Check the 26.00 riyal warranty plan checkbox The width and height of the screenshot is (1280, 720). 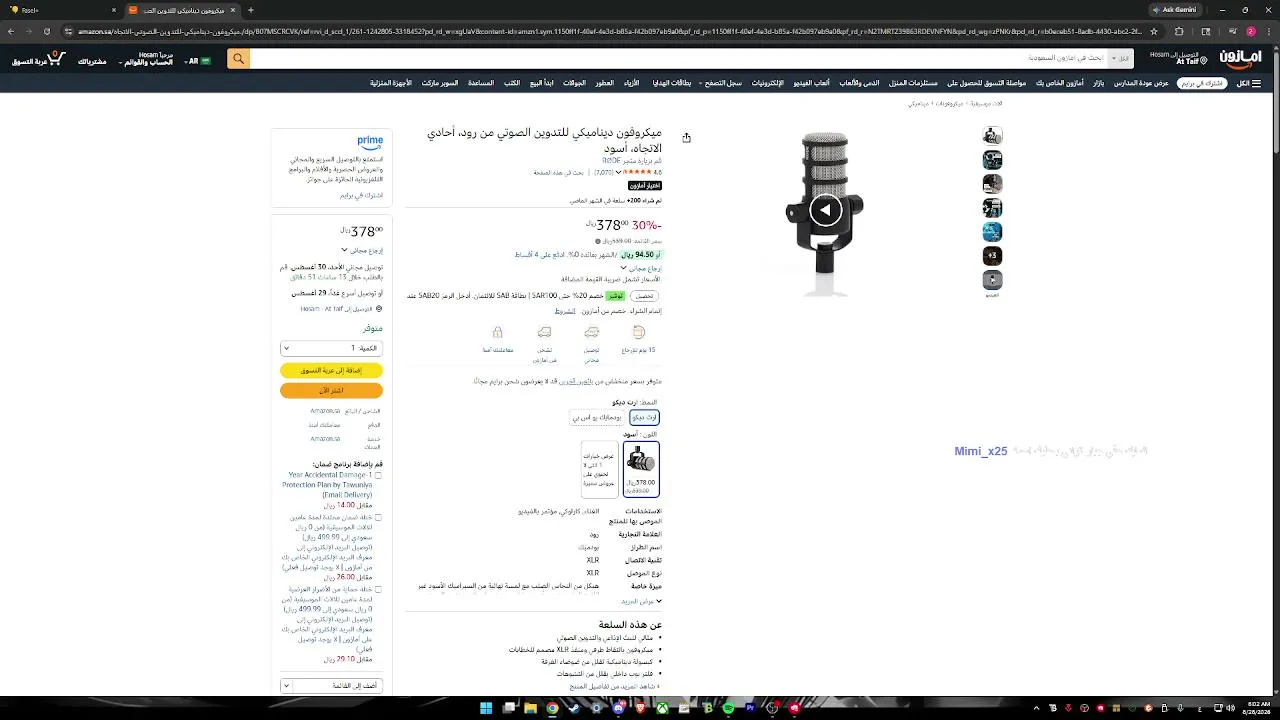378,517
